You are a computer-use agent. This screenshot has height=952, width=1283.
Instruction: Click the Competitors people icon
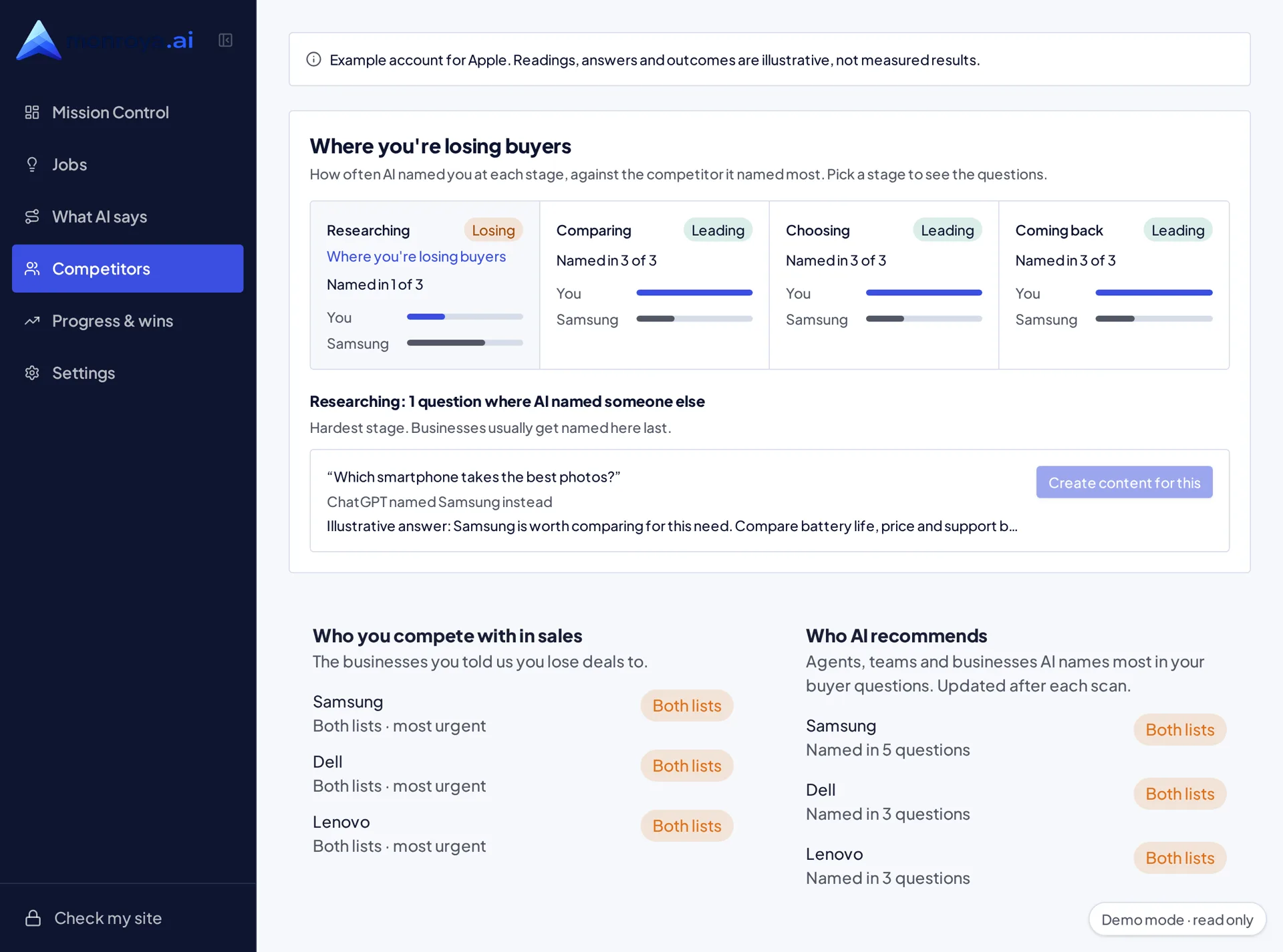click(x=32, y=269)
